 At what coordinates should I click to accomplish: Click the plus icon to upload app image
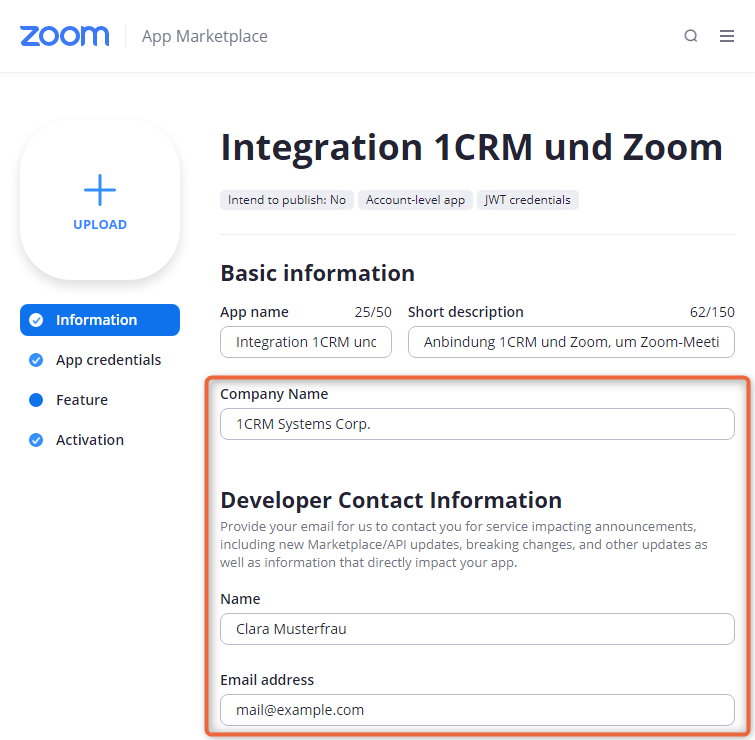point(100,190)
